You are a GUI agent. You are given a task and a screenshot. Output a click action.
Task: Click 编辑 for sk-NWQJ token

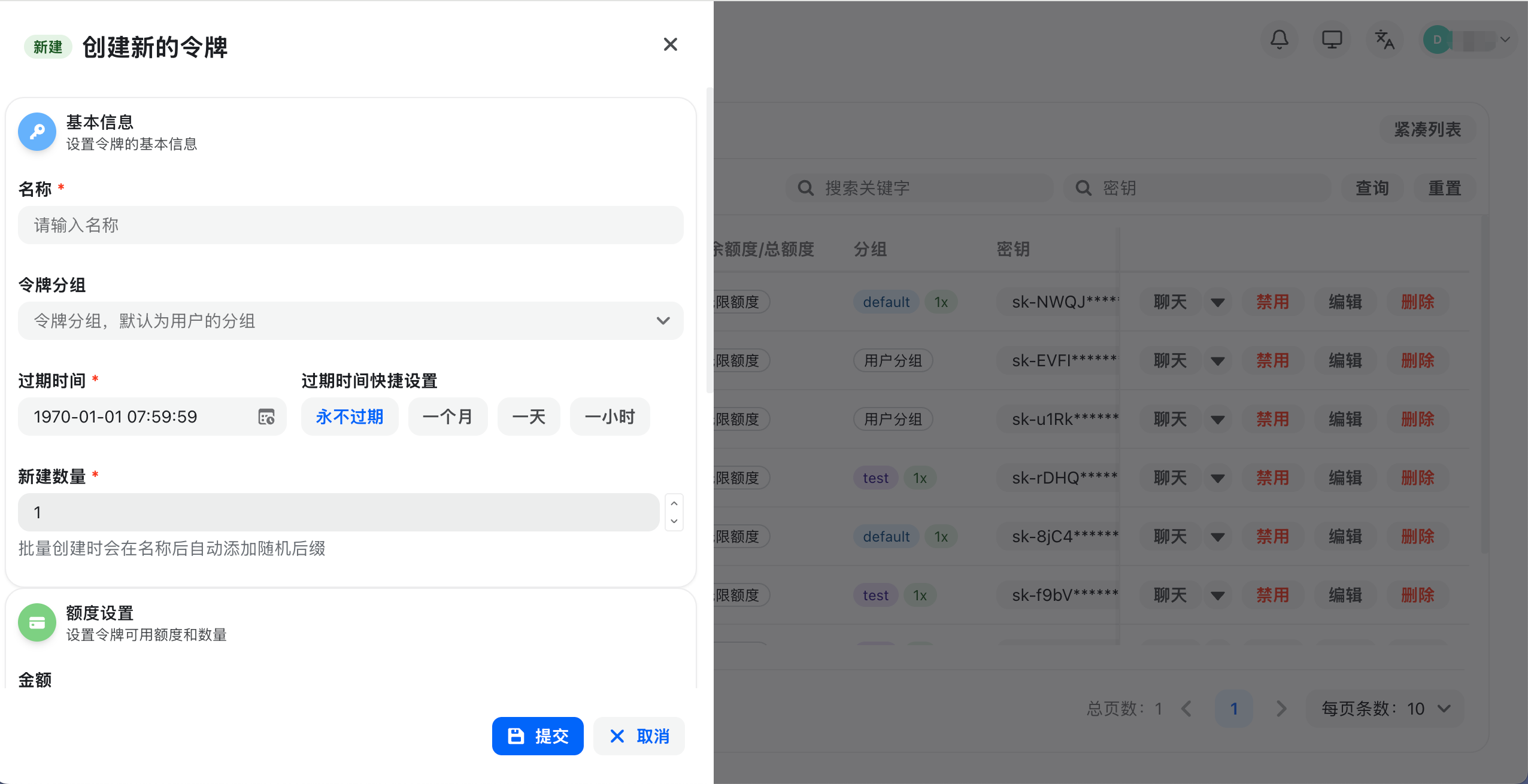click(1345, 302)
